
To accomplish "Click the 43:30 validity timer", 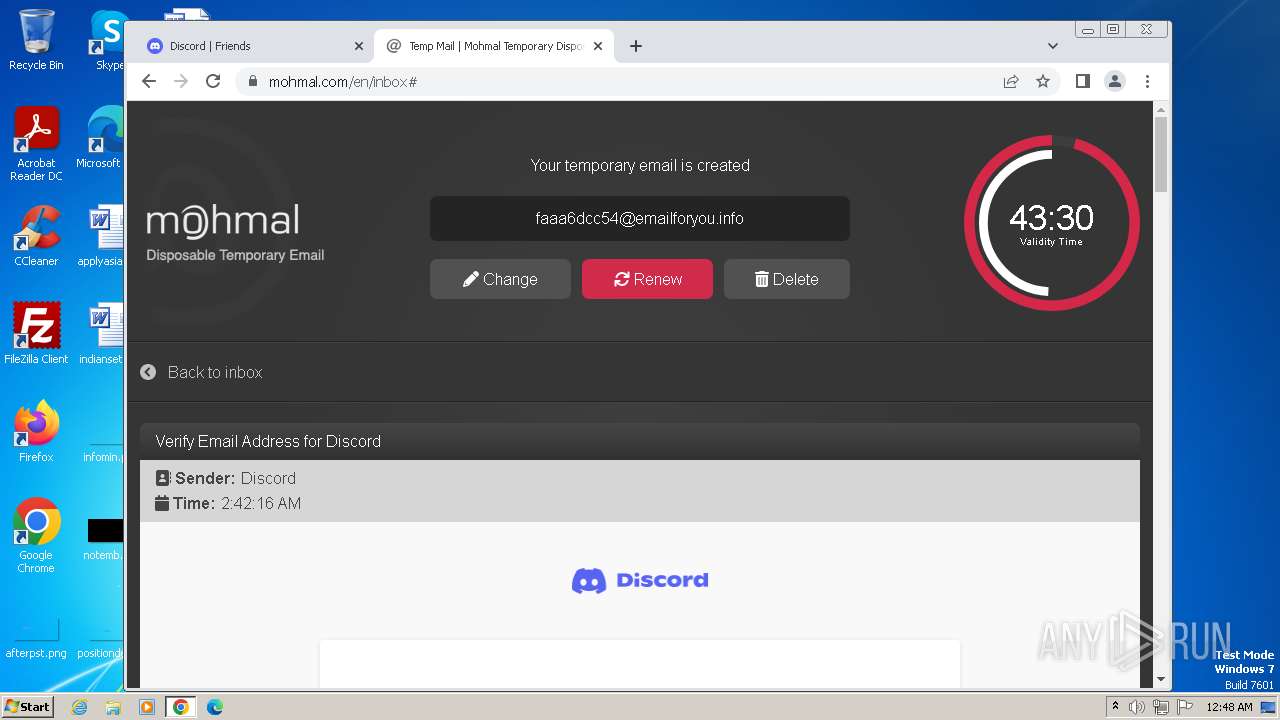I will [1051, 223].
